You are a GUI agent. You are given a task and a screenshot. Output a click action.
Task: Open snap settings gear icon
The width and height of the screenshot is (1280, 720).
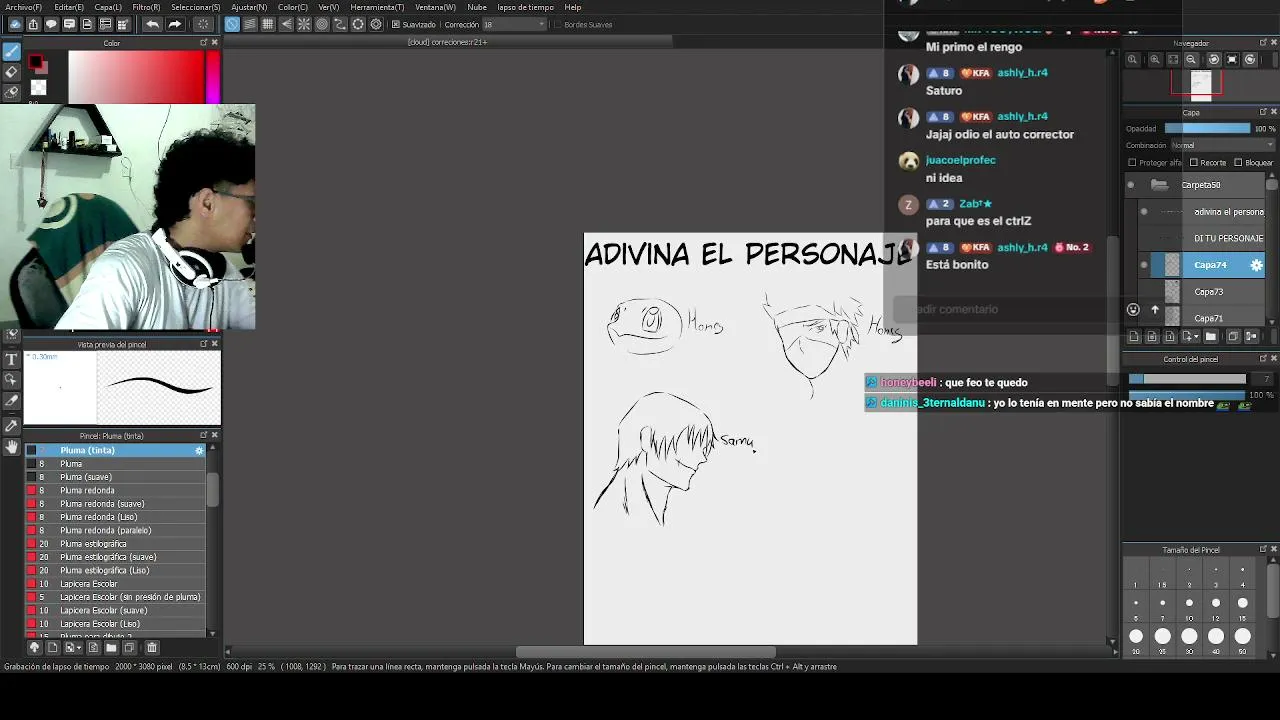tap(376, 24)
